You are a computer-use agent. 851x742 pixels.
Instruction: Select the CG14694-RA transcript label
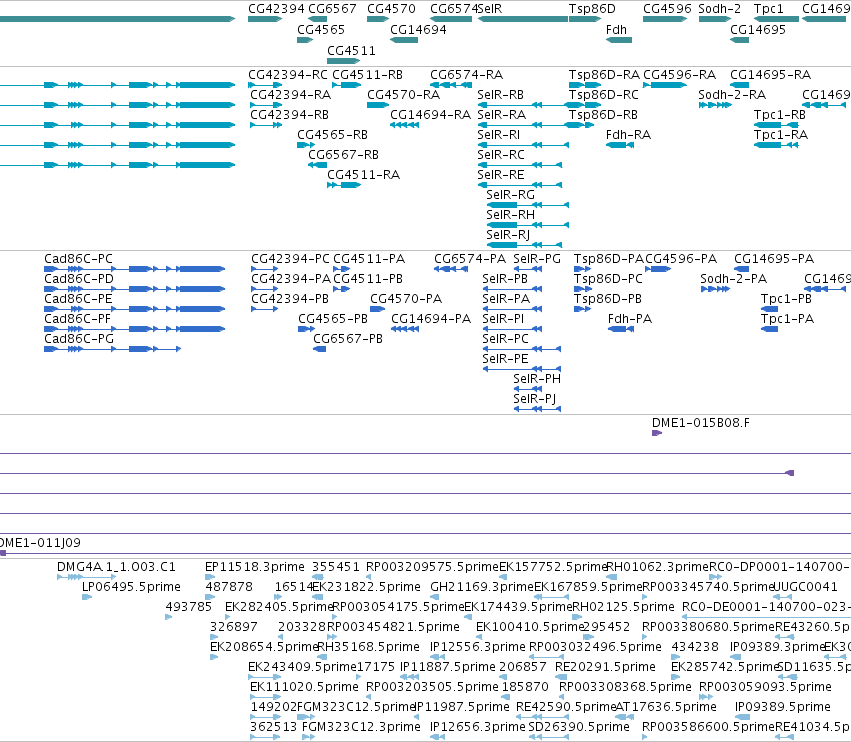pyautogui.click(x=430, y=115)
